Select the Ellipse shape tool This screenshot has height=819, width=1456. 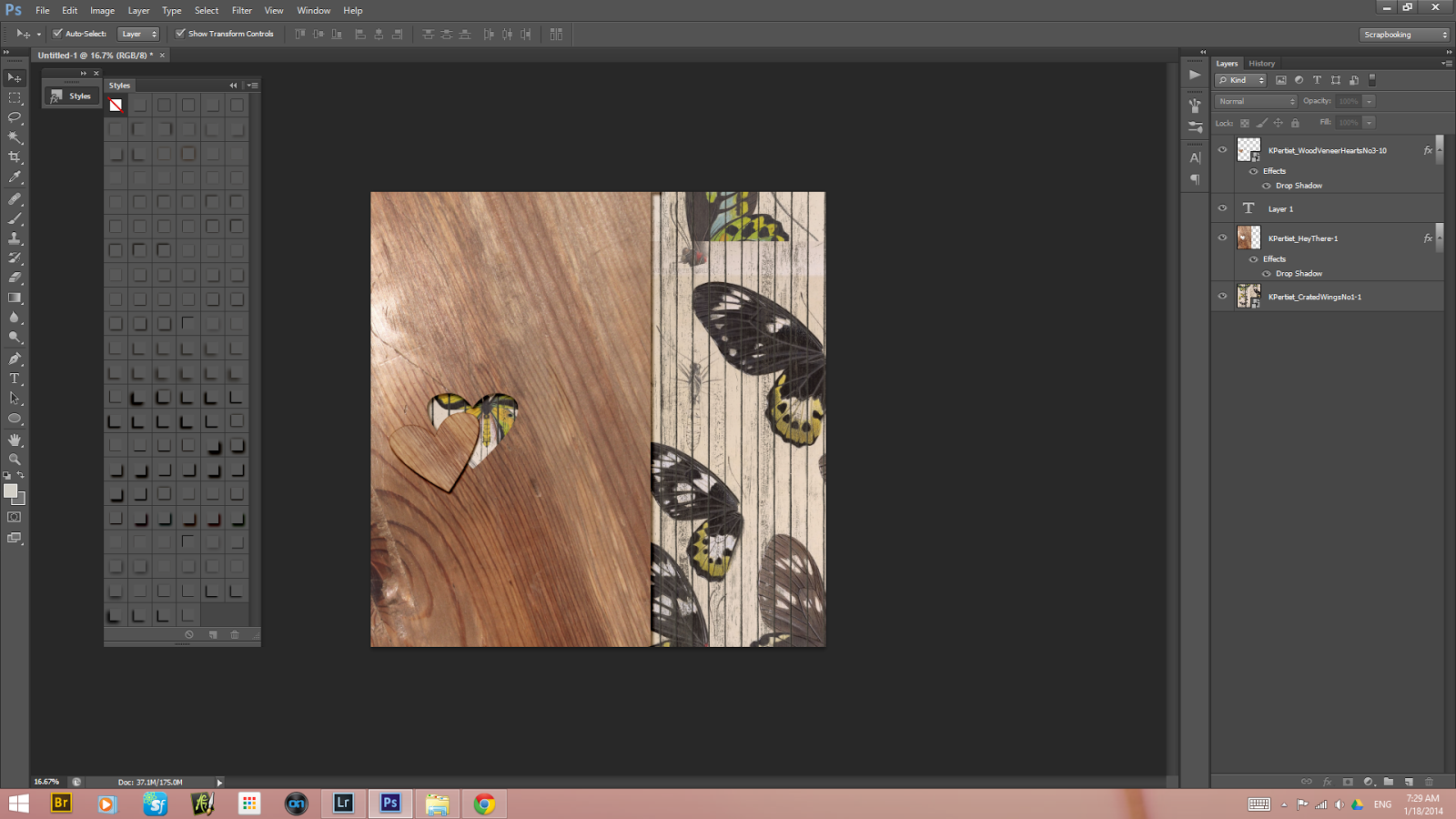[15, 419]
